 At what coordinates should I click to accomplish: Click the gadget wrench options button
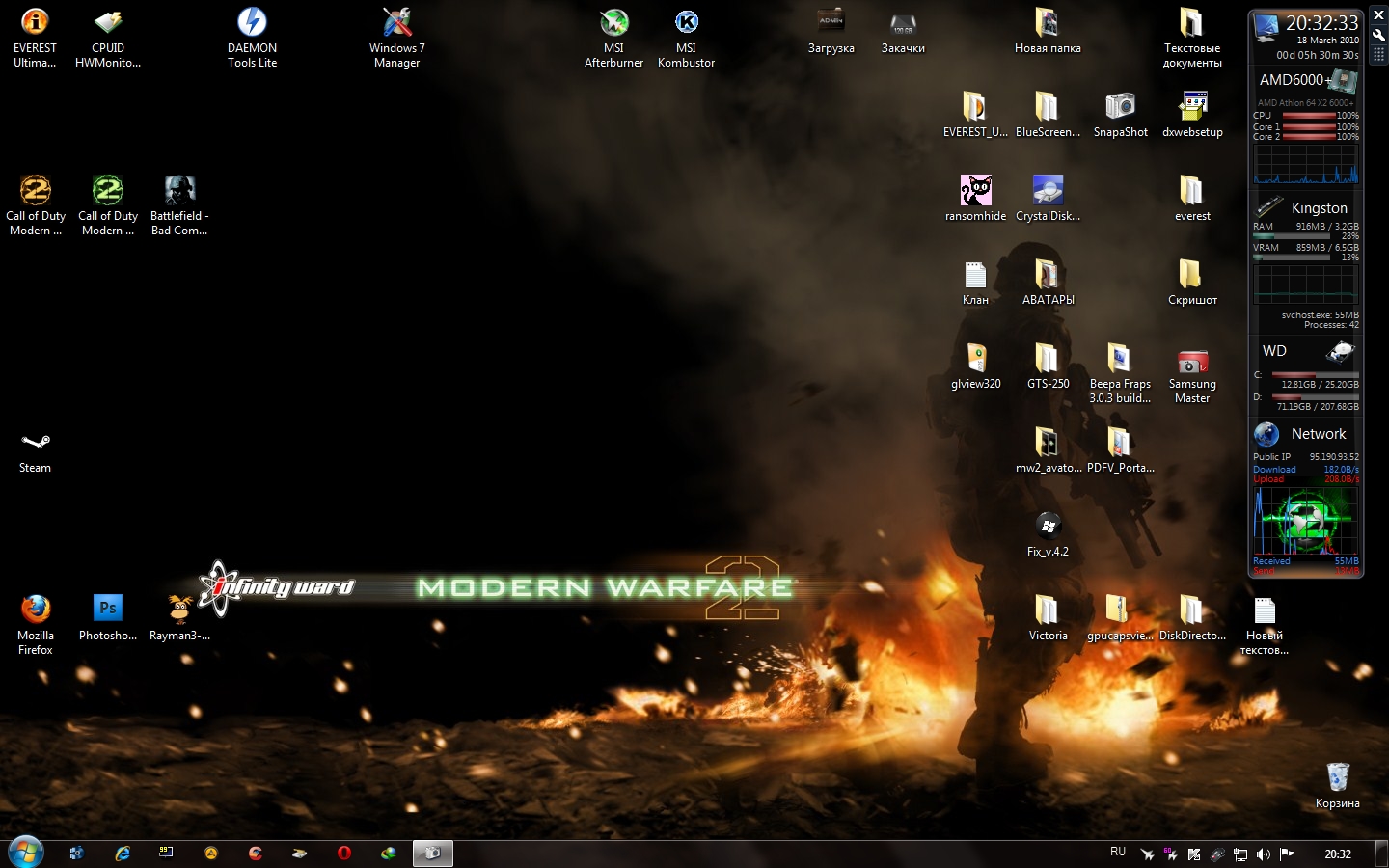1378,35
